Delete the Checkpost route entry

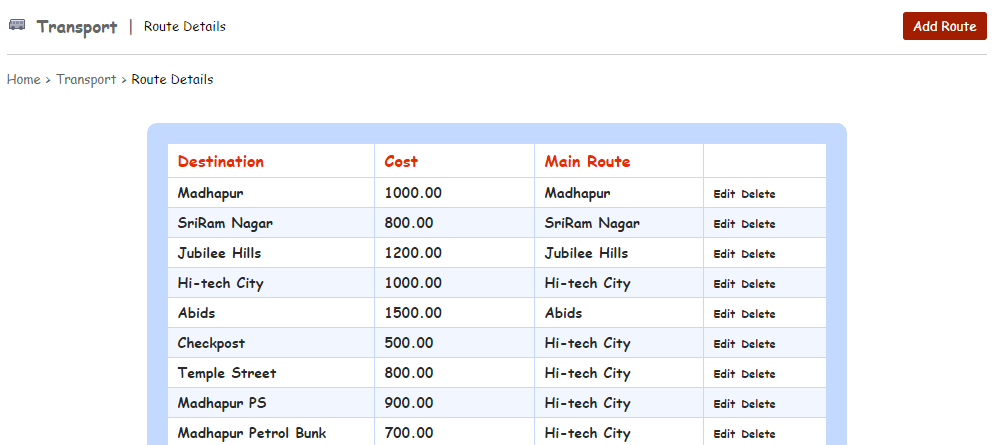pos(758,344)
